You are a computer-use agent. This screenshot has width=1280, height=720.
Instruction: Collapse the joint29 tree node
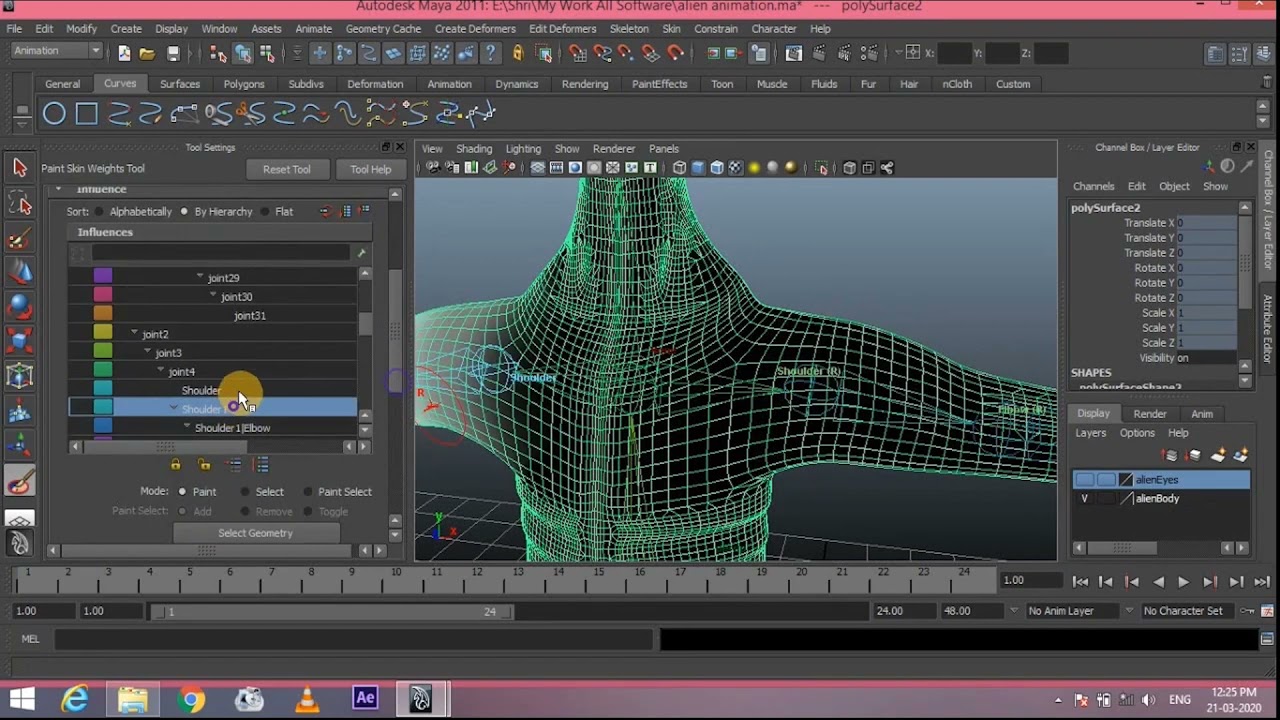199,277
